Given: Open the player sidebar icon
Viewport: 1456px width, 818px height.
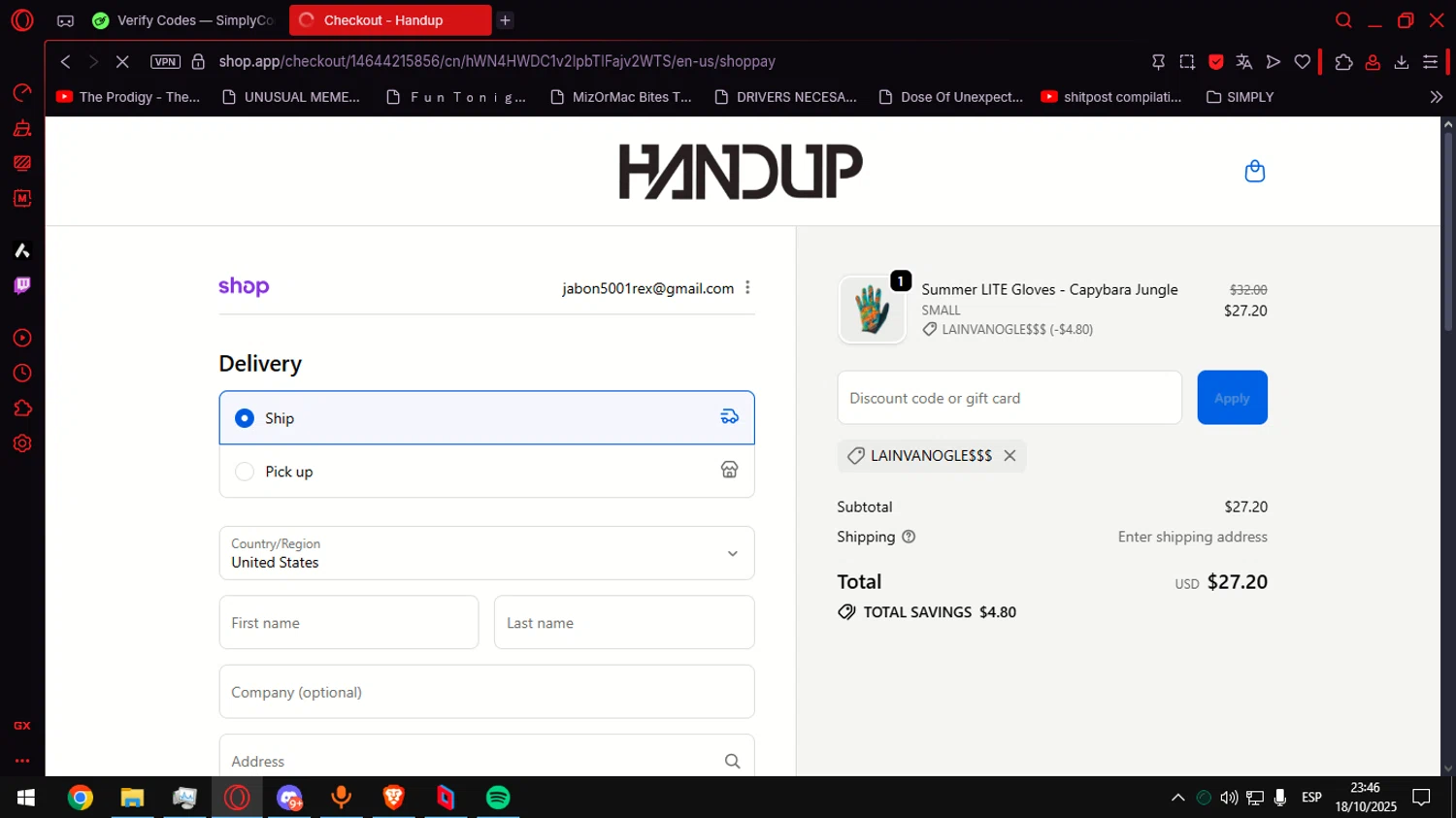Looking at the screenshot, I should [x=22, y=339].
